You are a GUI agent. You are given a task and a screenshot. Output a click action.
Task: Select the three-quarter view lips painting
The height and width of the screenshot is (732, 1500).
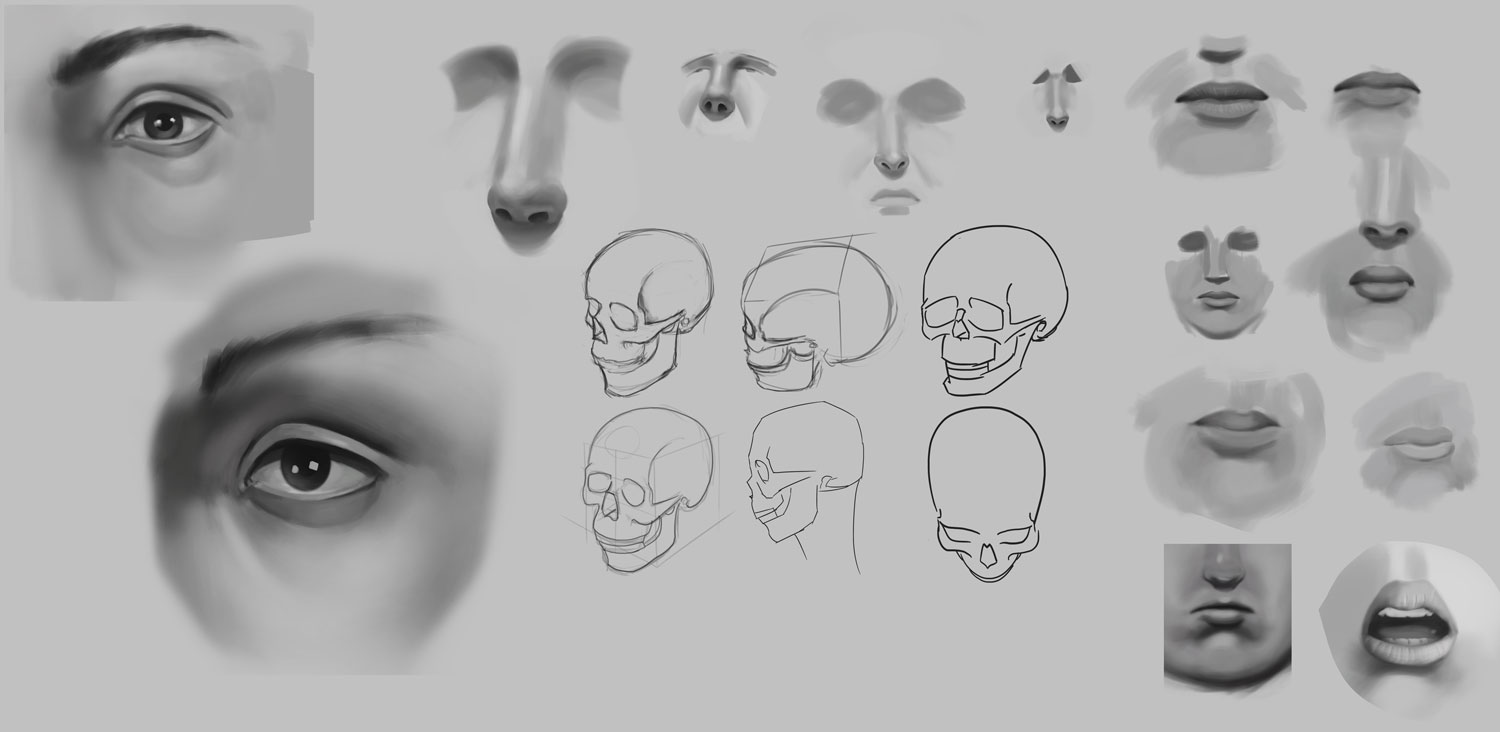tap(1414, 440)
